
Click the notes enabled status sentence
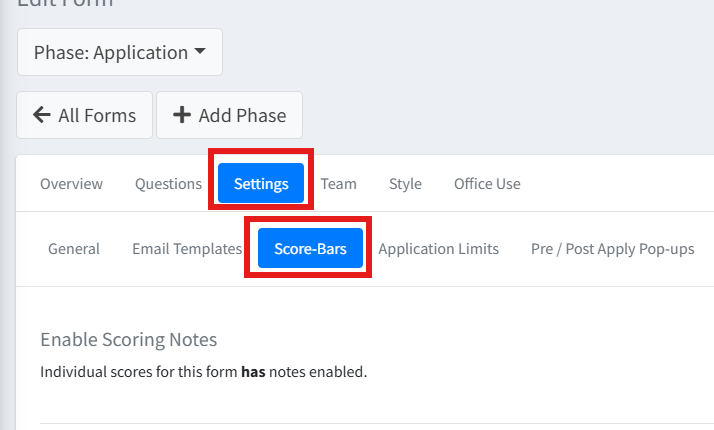(203, 373)
